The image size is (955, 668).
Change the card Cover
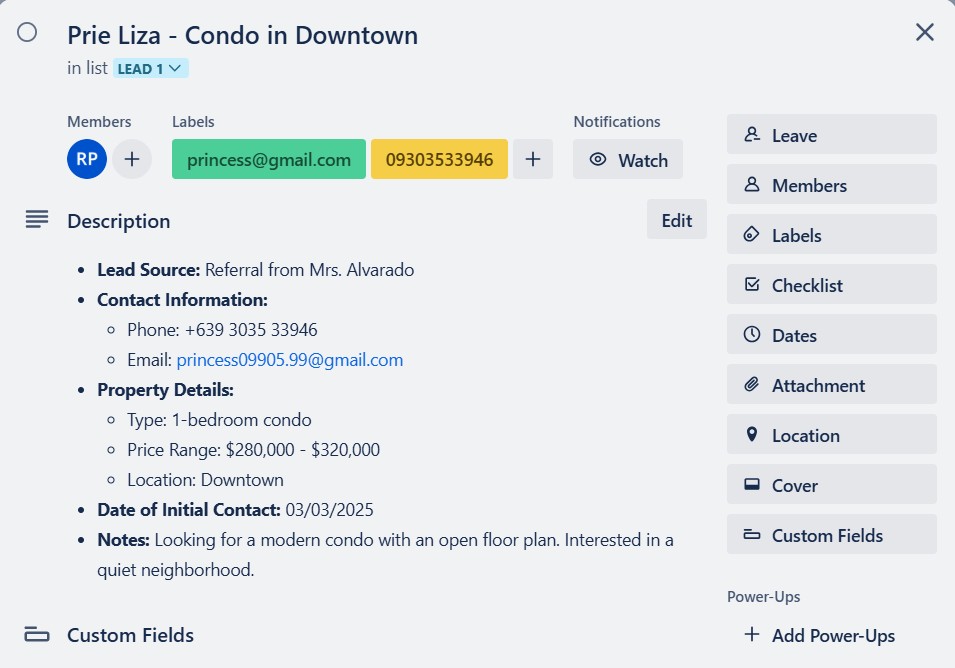(x=831, y=485)
